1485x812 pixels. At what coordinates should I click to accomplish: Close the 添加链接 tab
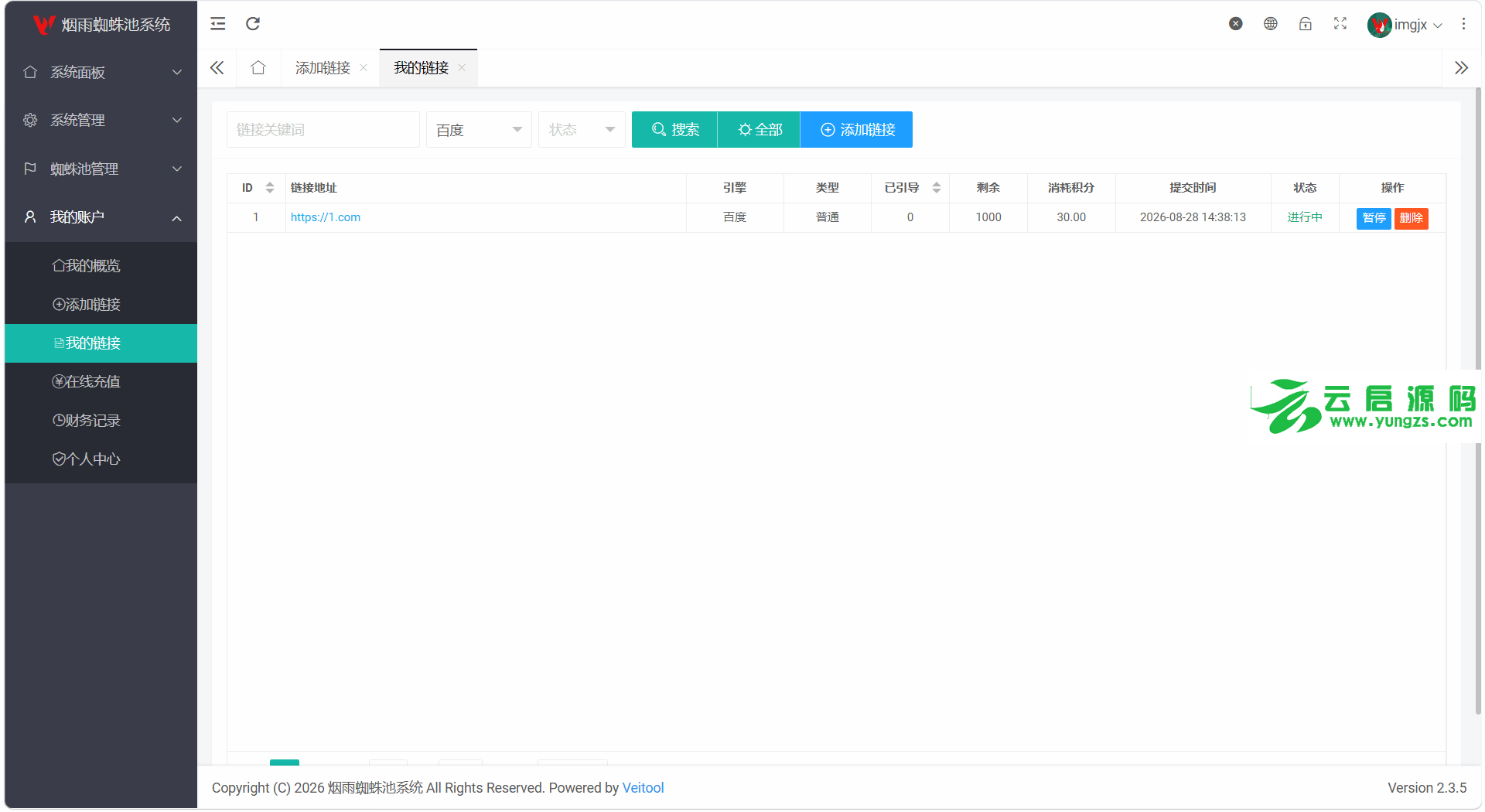(364, 68)
